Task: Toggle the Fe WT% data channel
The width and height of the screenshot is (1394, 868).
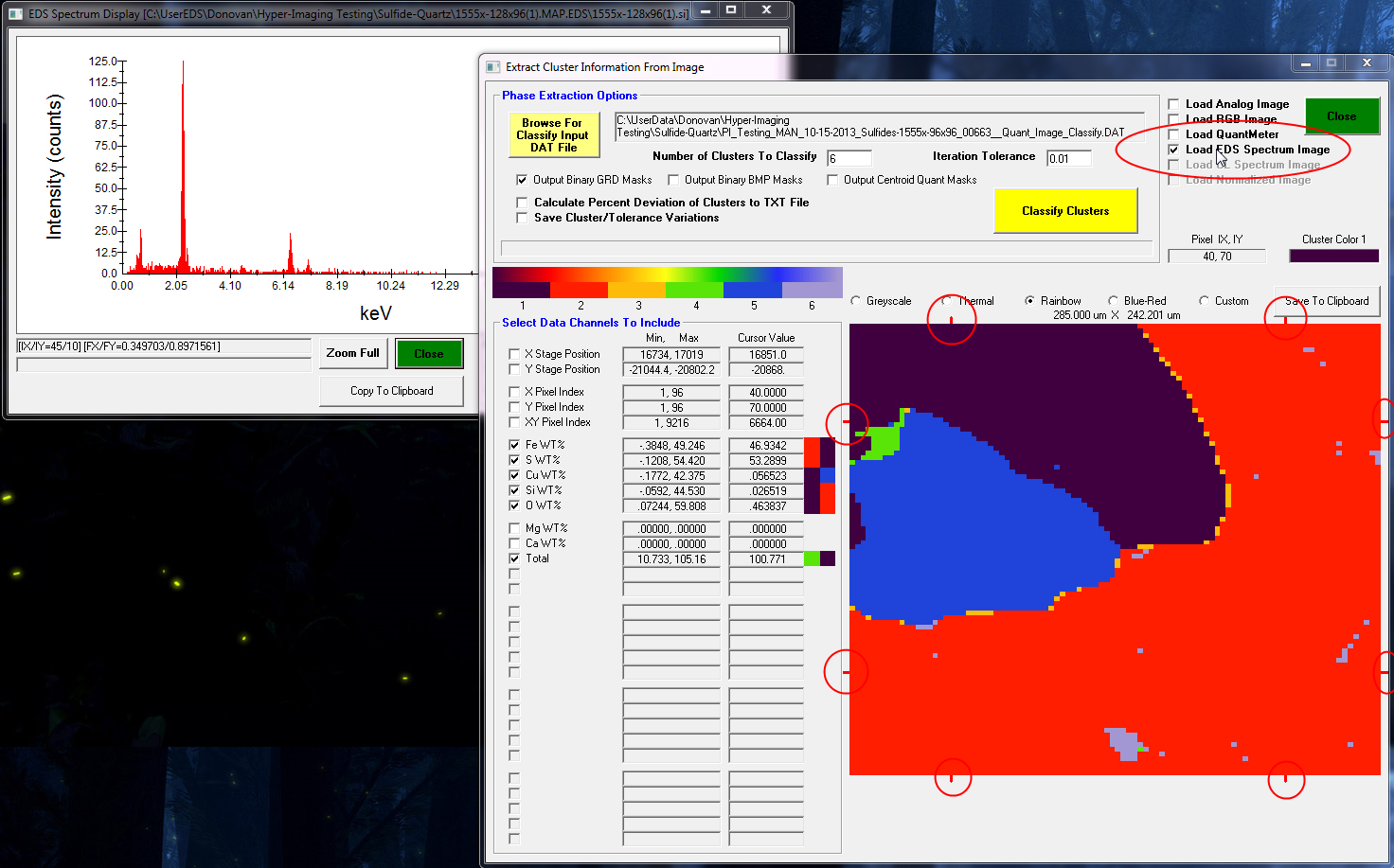Action: point(514,445)
